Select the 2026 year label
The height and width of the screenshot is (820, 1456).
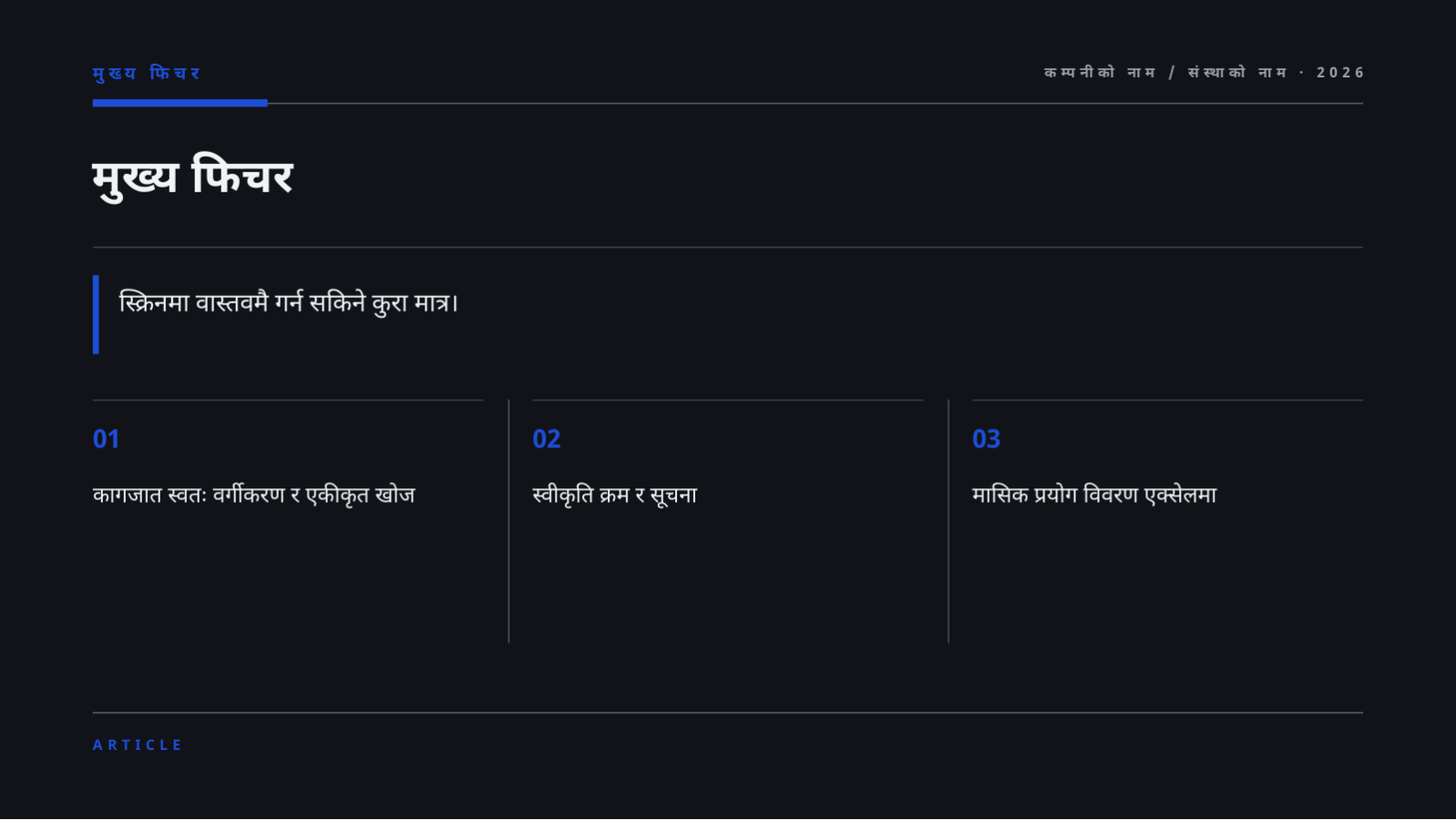click(x=1339, y=72)
